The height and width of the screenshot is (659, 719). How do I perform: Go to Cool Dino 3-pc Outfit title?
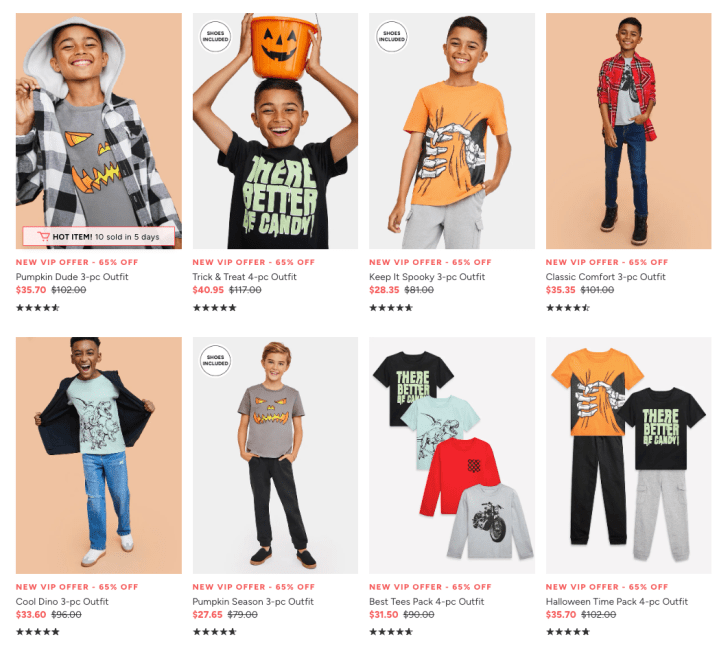[62, 601]
